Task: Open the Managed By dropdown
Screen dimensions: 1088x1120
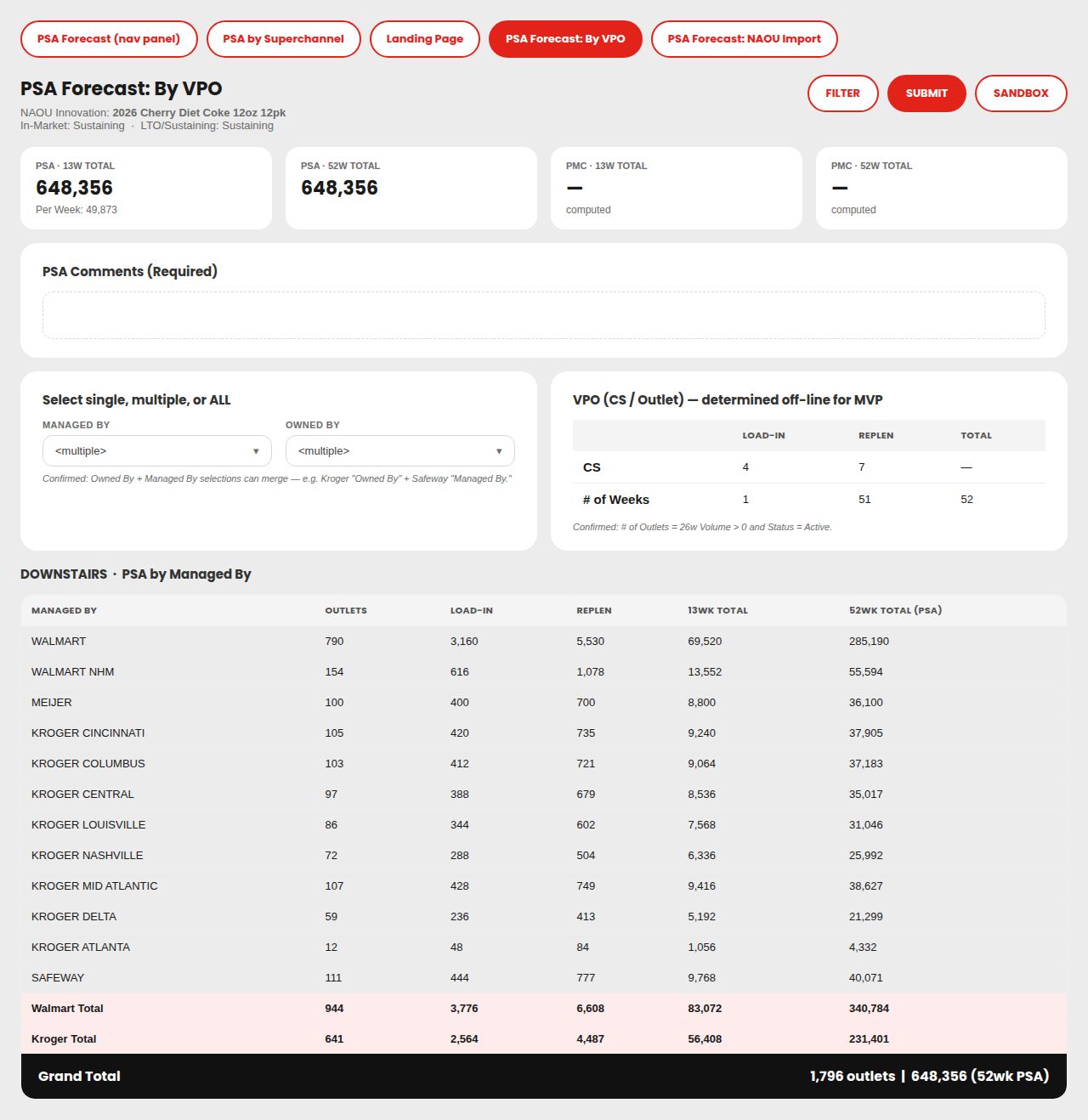Action: click(157, 451)
